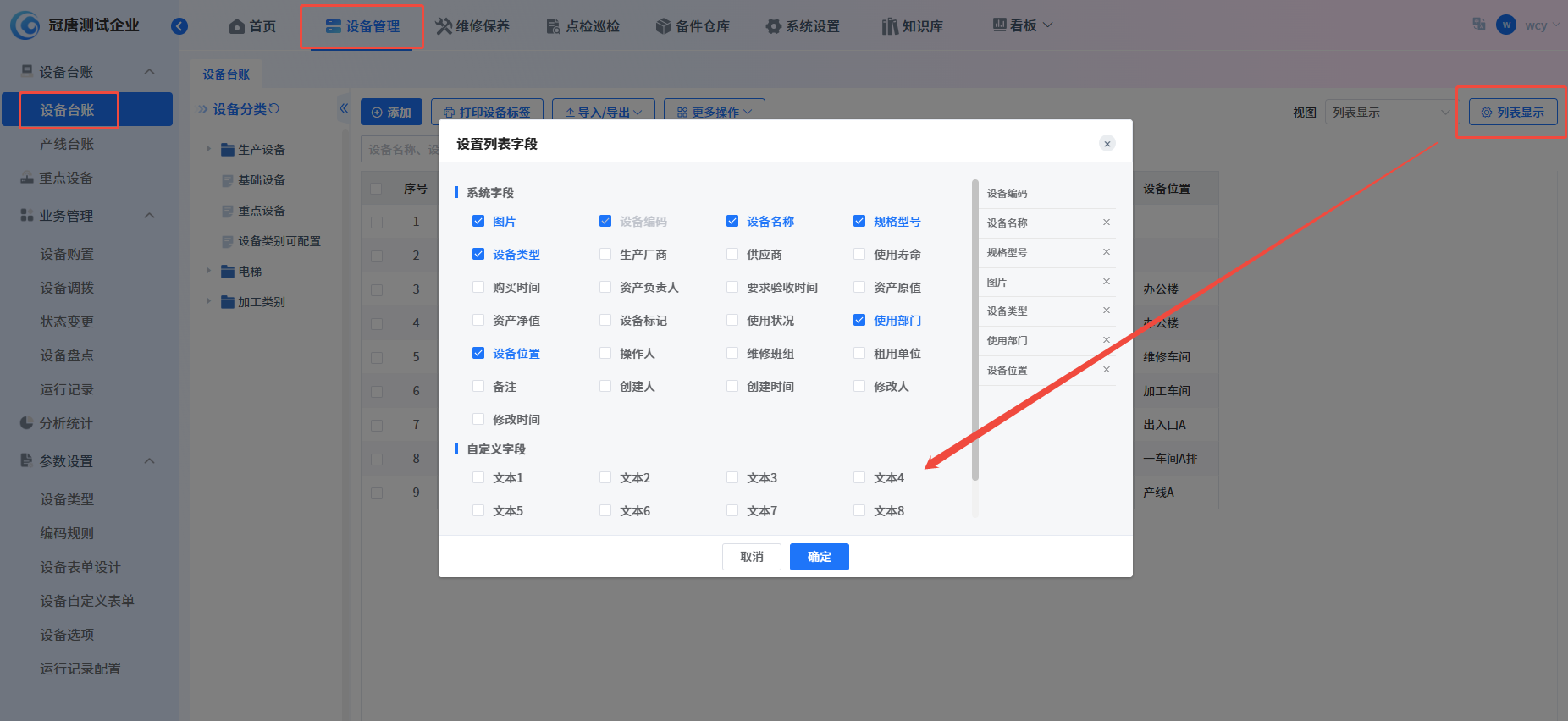Remove 设备位置 from selected columns list

pos(1107,370)
